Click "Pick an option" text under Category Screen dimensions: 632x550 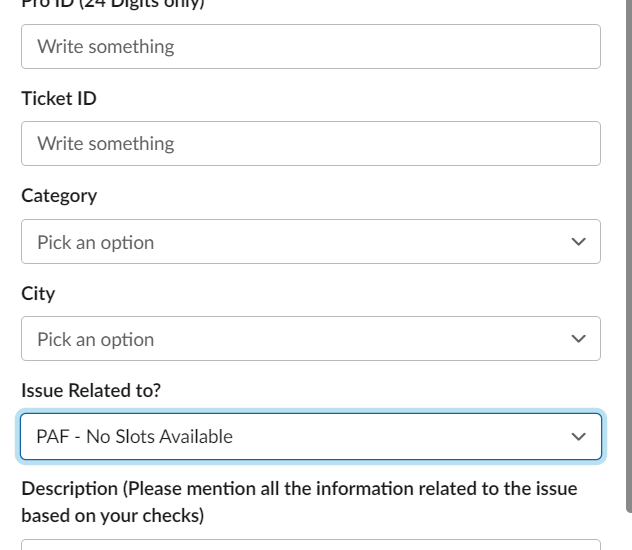coord(96,243)
